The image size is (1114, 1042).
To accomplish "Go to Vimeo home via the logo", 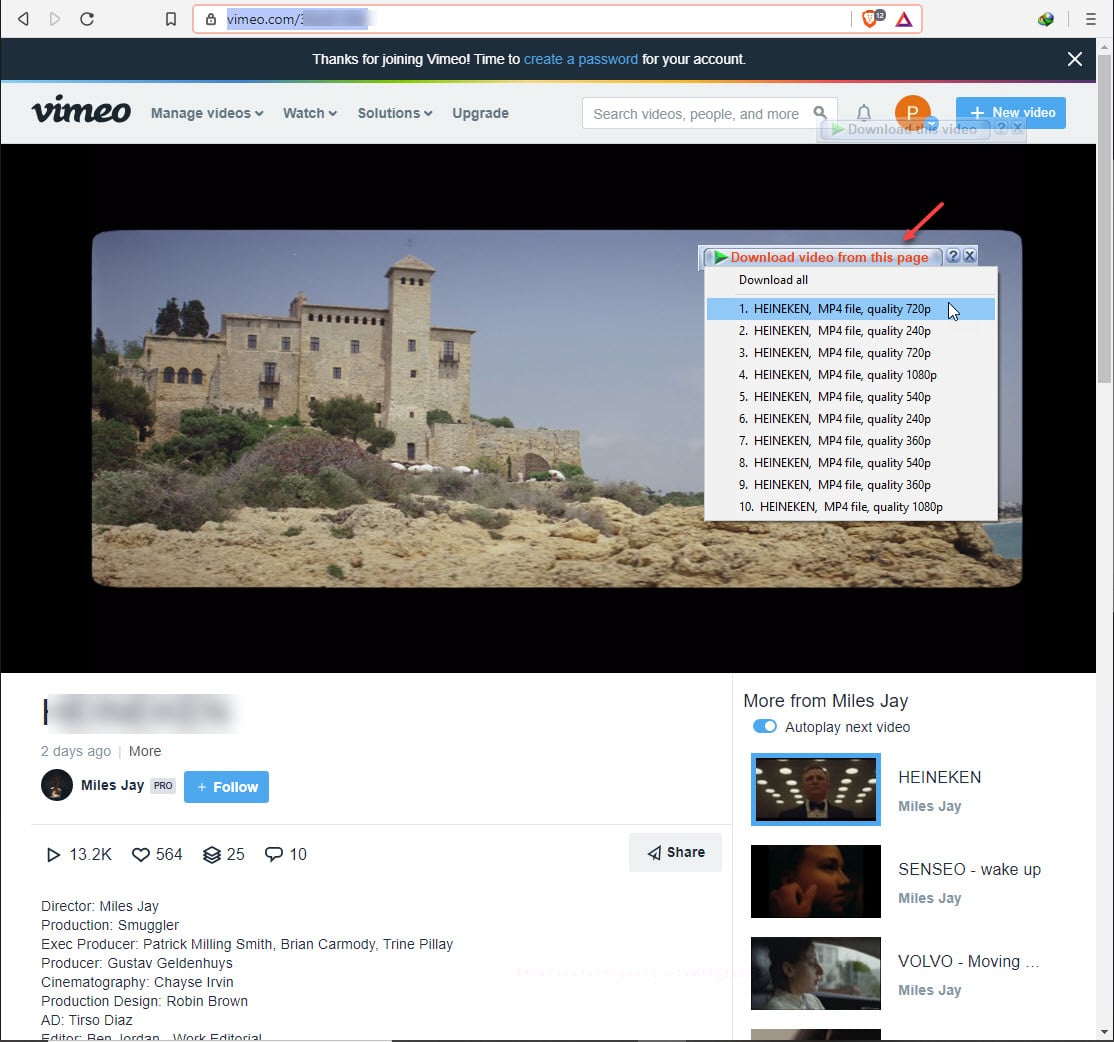I will pyautogui.click(x=81, y=110).
